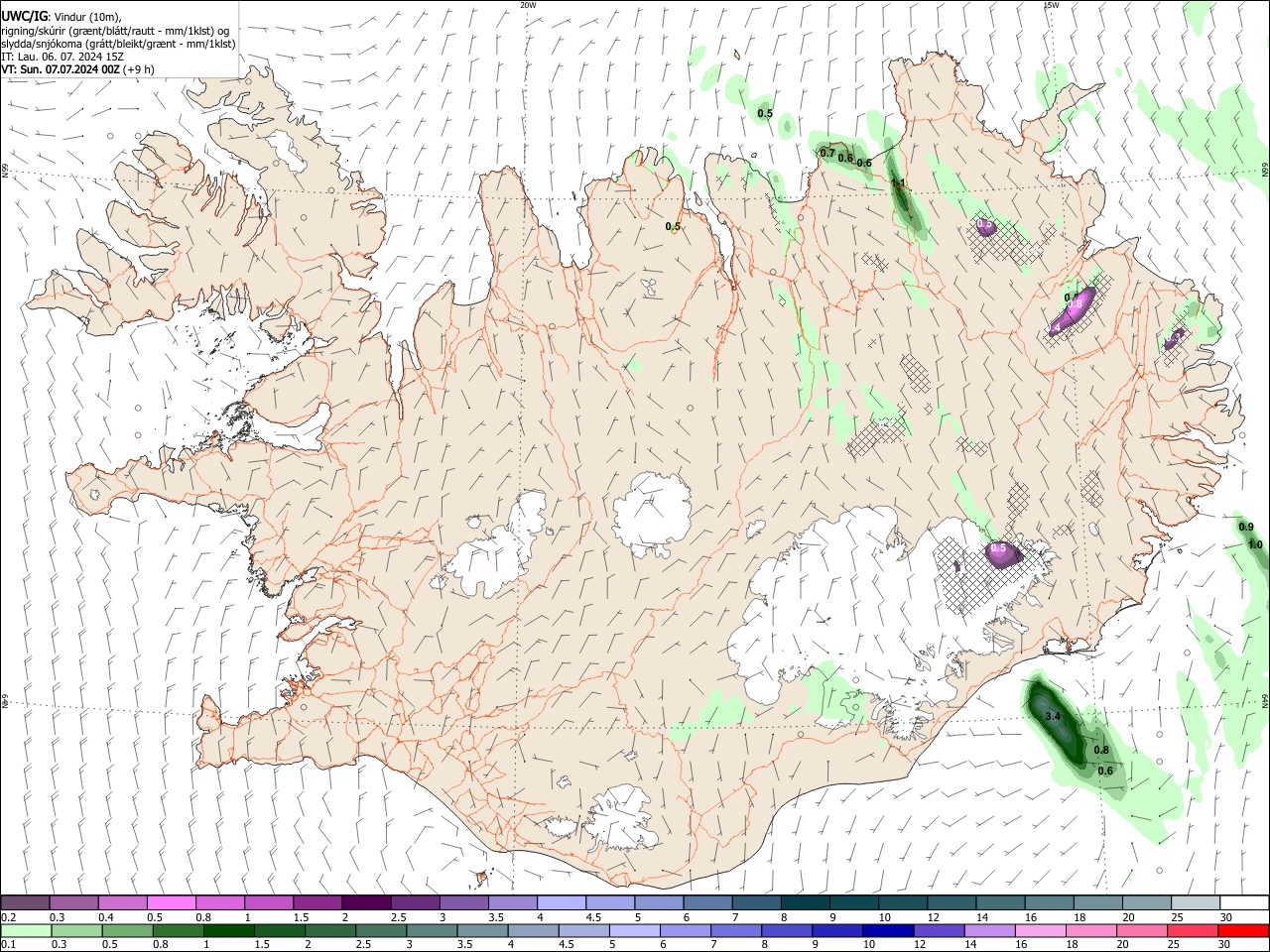Click the deep blue 10 swatch in the rain scale
Screen dimensions: 1270x952
pos(888,930)
